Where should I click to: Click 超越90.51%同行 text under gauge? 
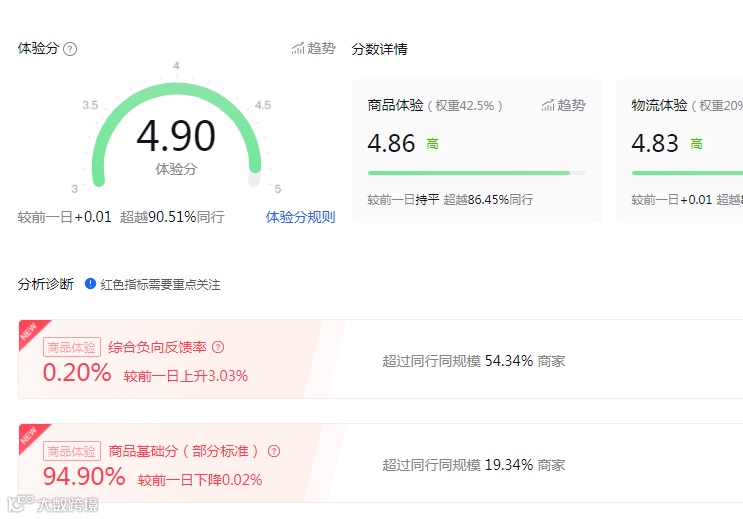[172, 217]
